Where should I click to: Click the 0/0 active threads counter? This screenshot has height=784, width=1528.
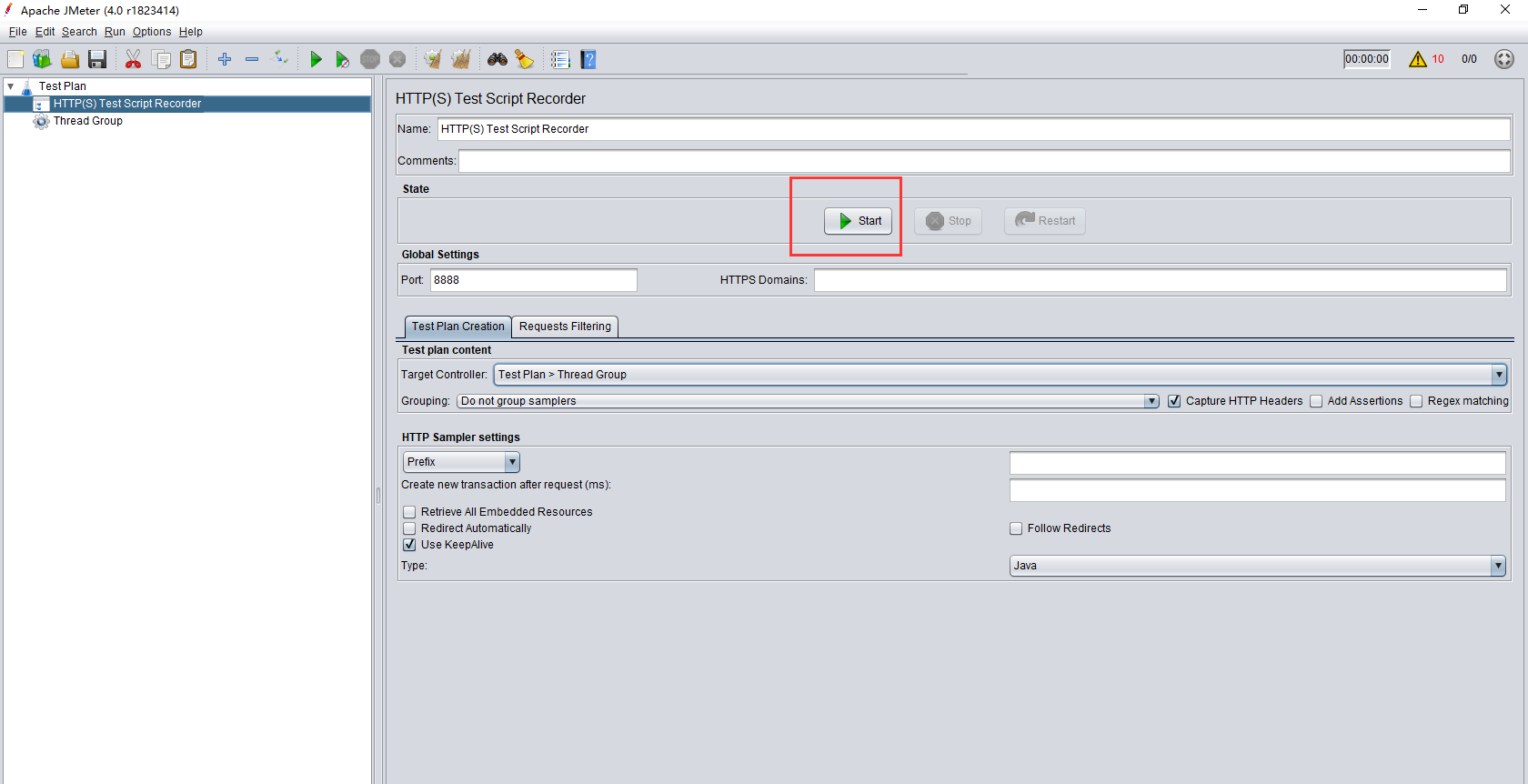point(1469,59)
